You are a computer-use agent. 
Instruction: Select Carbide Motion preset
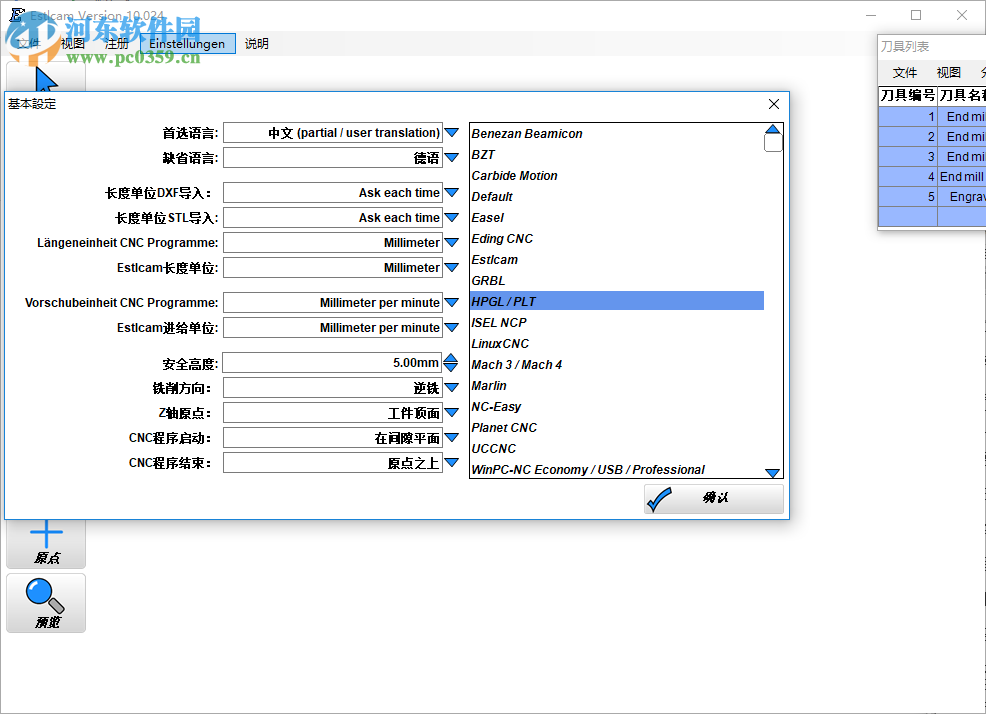[x=617, y=176]
